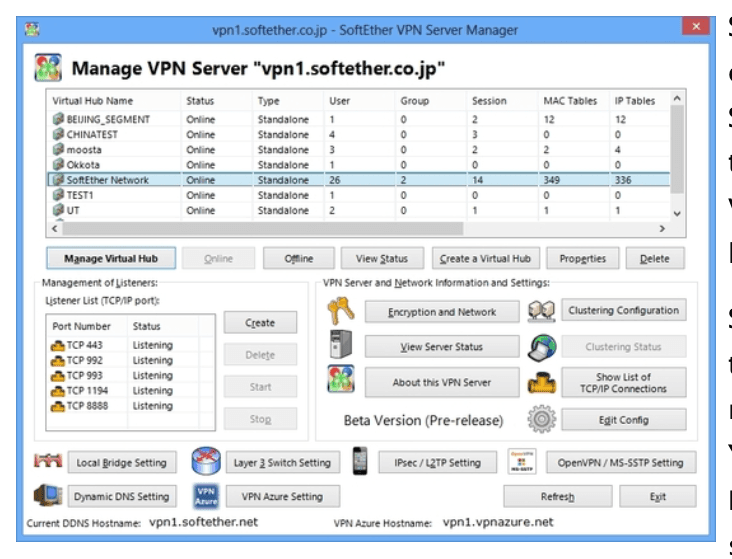732x559 pixels.
Task: Close the VPN Server Manager window
Action: [696, 26]
